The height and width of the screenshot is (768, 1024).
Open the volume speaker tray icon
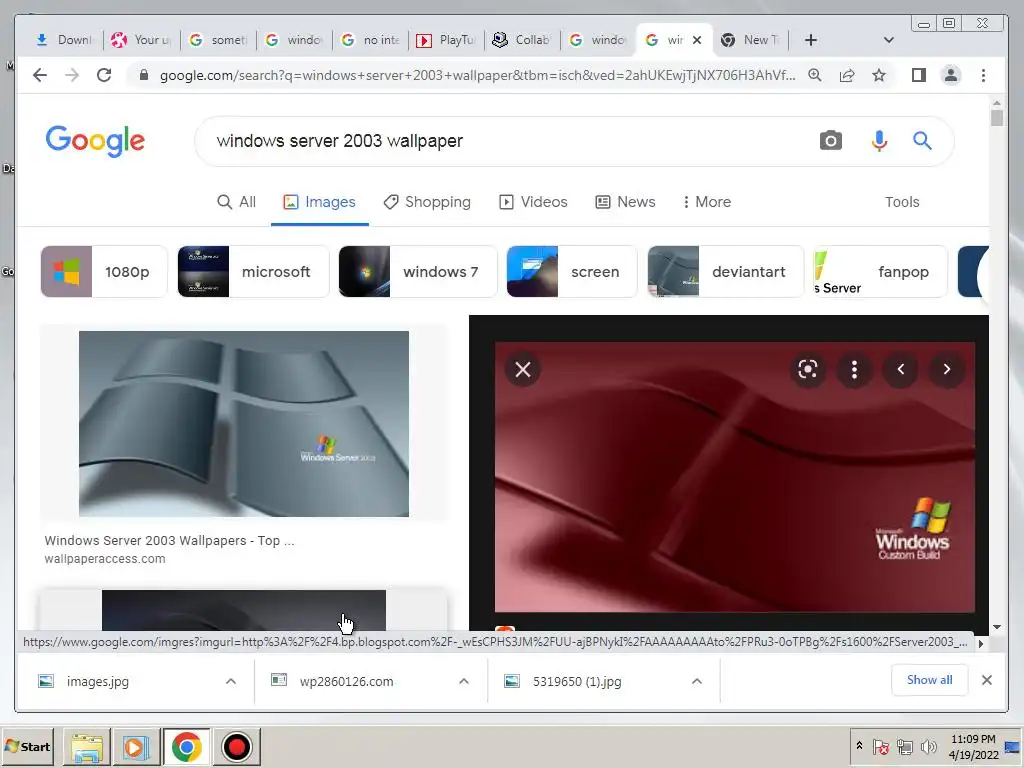(928, 746)
